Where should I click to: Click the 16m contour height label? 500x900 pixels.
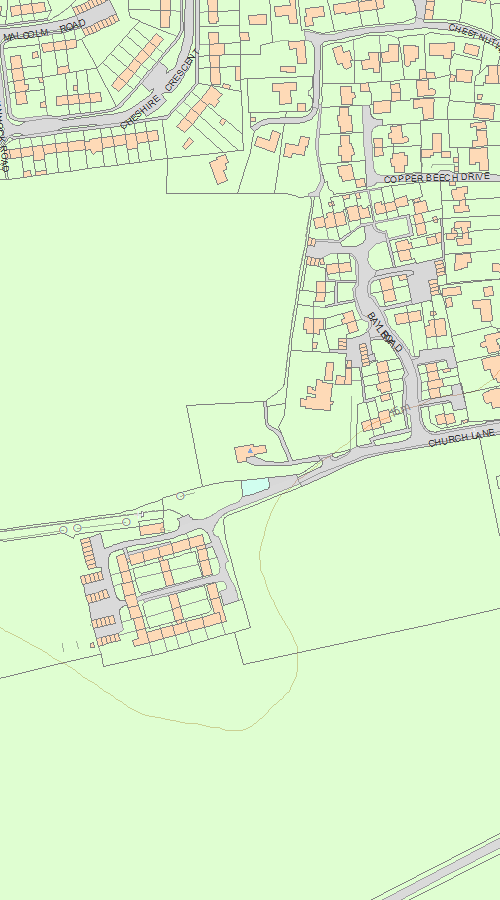(401, 409)
